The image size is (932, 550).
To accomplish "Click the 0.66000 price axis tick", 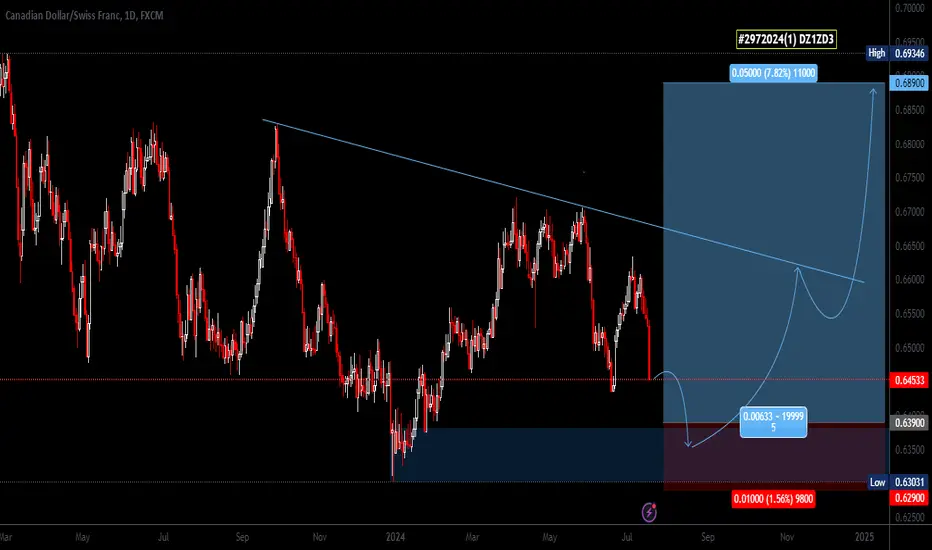I will (x=910, y=279).
